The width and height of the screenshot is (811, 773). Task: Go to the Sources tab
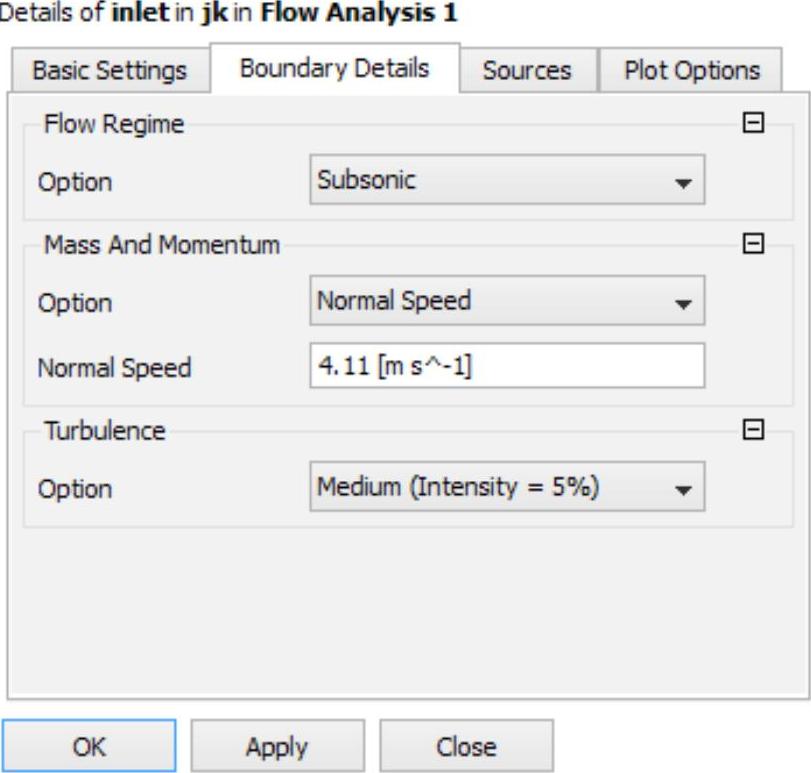point(527,71)
